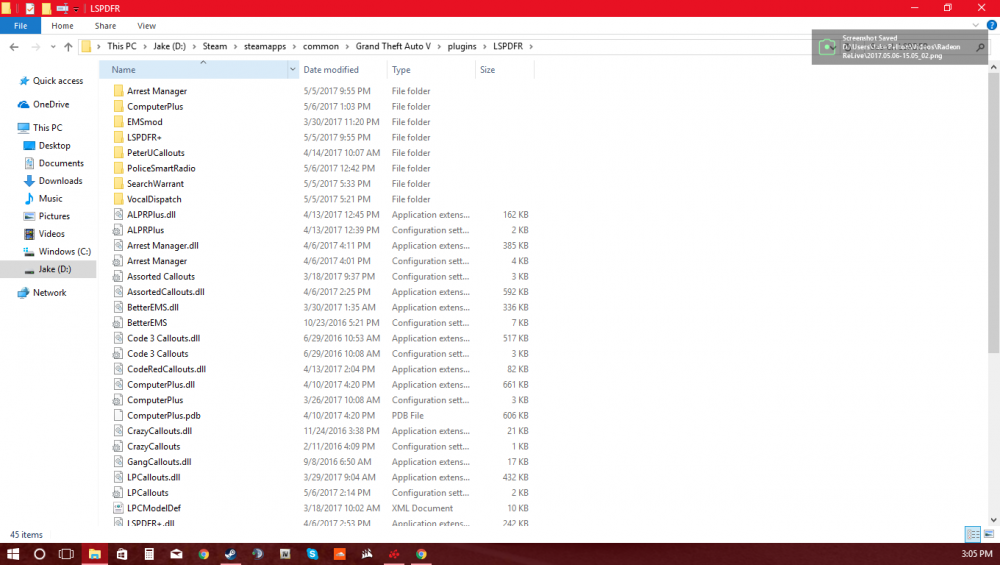Click steamapps in the address breadcrumb
This screenshot has width=1000, height=565.
(x=265, y=46)
